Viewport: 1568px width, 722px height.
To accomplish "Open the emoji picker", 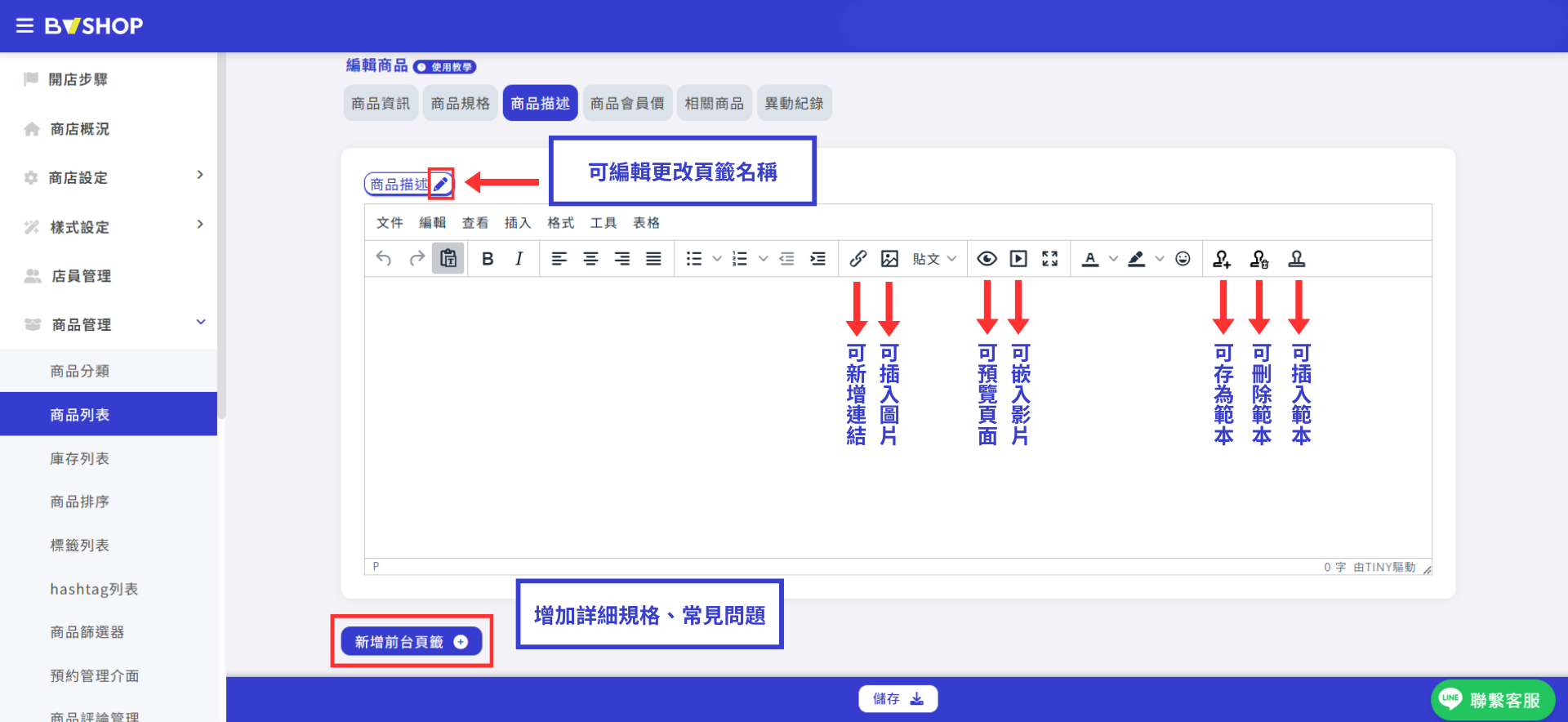I will (1183, 259).
